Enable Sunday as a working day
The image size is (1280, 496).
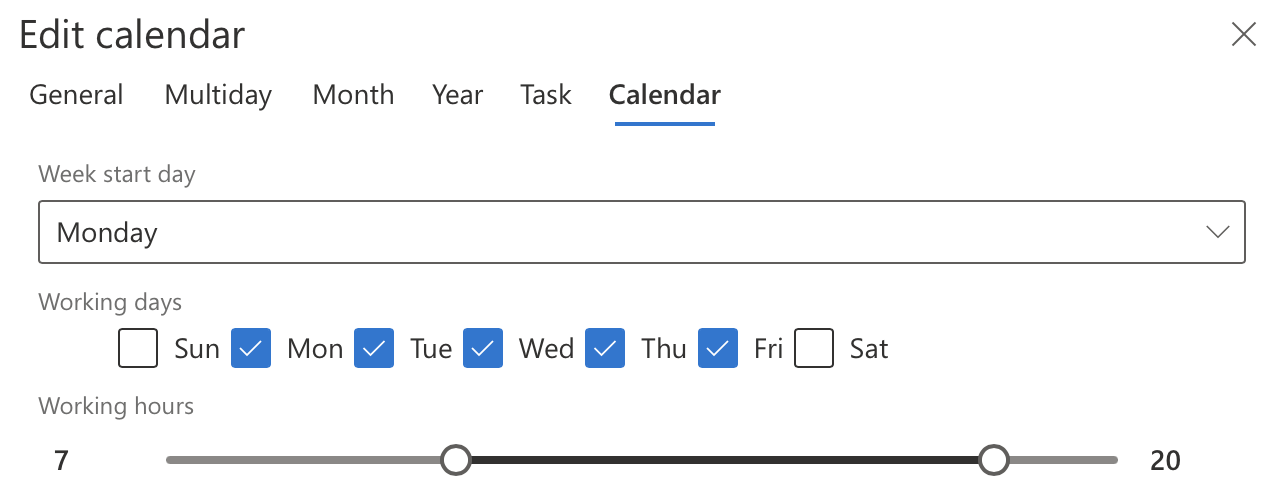(x=138, y=348)
